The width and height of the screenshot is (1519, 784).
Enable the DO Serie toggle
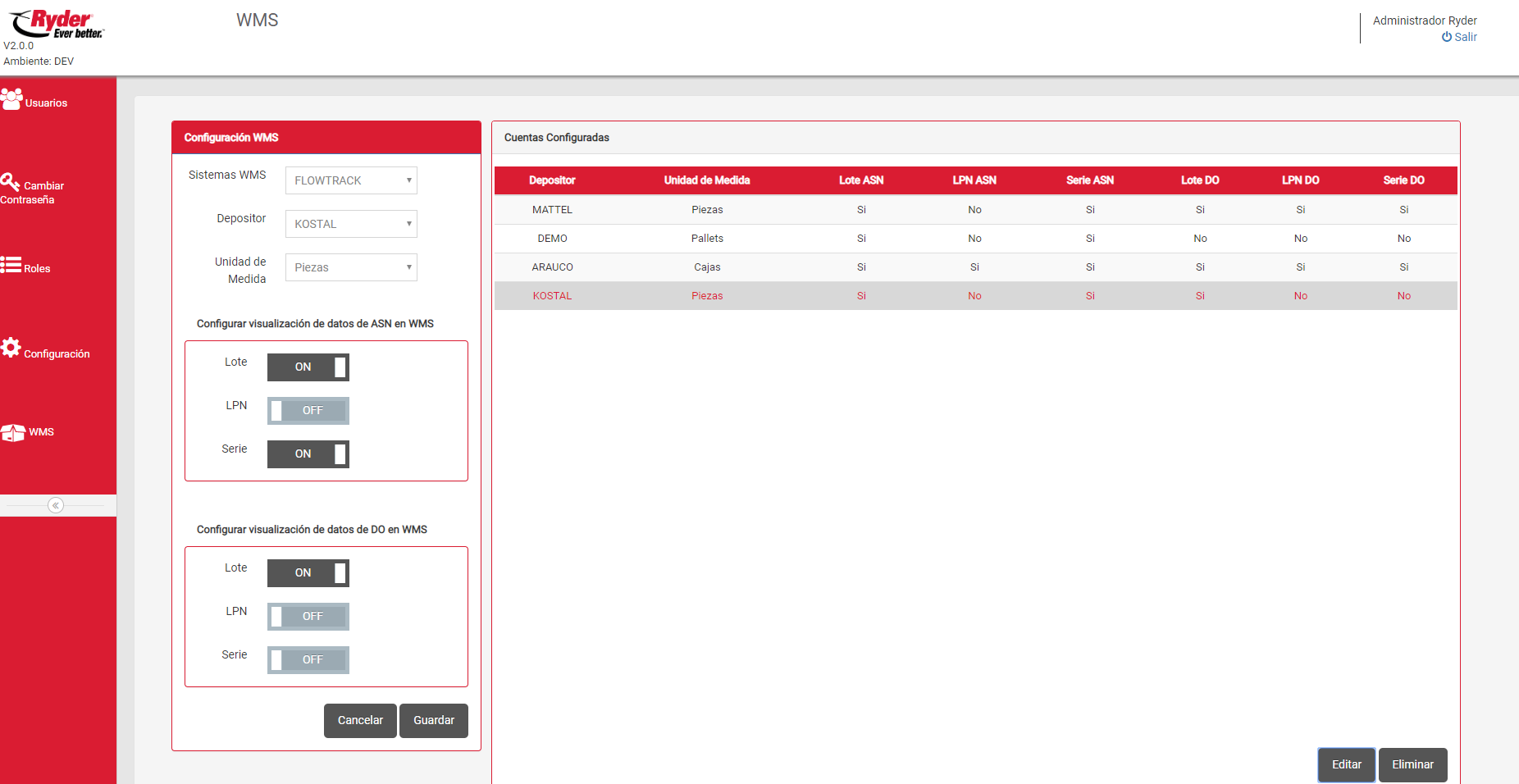(x=308, y=660)
